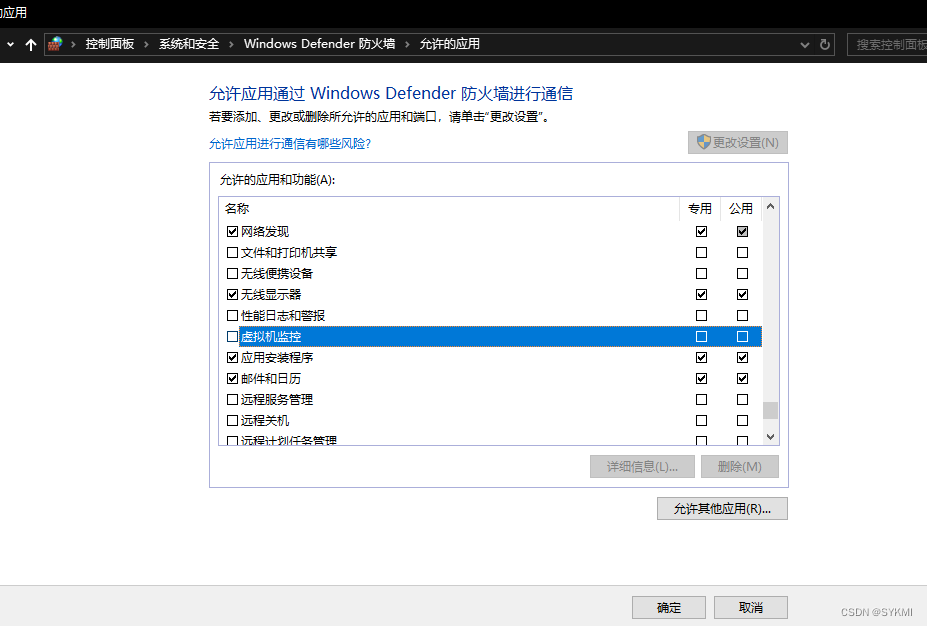
Task: Enable 远程服务管理 name checkbox
Action: (x=232, y=400)
